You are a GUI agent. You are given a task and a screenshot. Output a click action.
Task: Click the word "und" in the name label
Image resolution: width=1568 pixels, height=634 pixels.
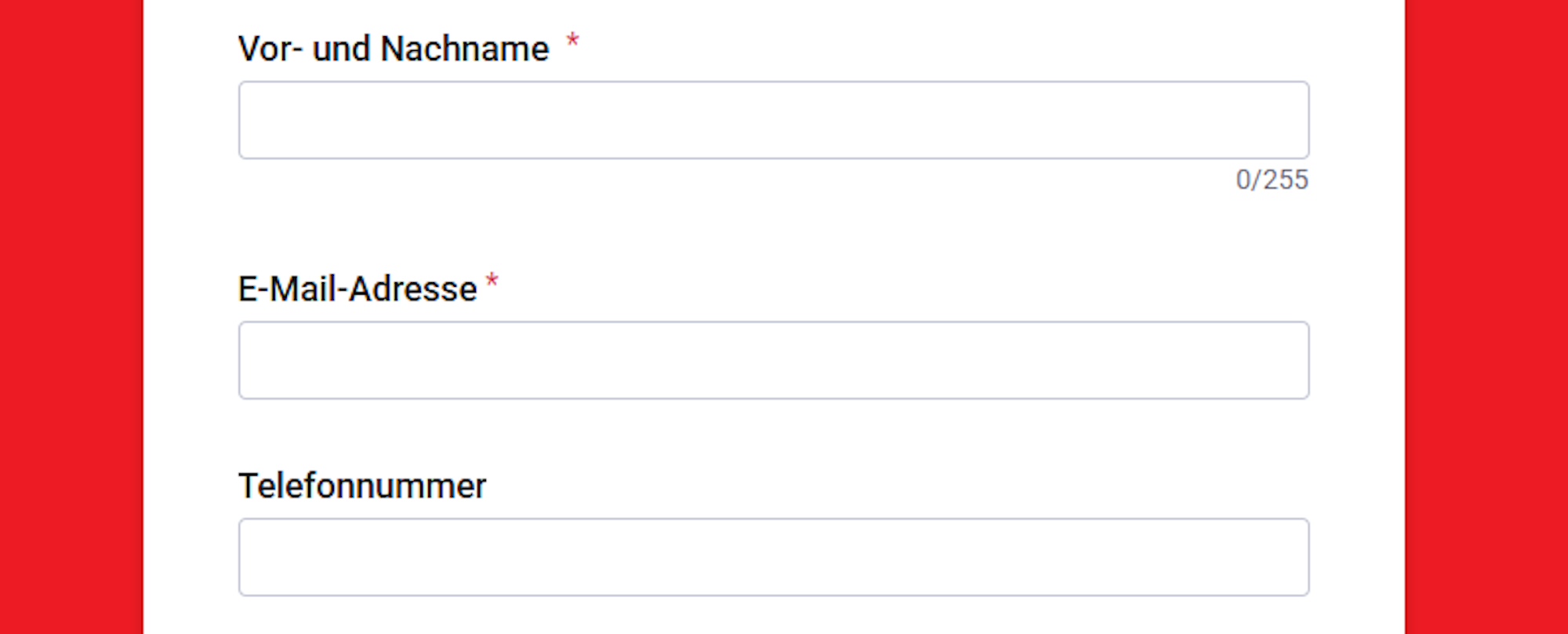point(341,49)
